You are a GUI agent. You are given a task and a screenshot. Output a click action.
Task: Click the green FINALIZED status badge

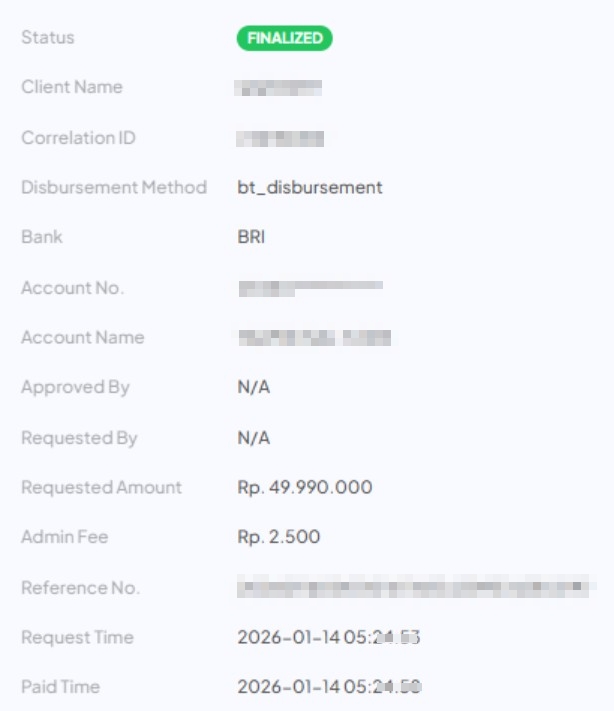point(284,38)
